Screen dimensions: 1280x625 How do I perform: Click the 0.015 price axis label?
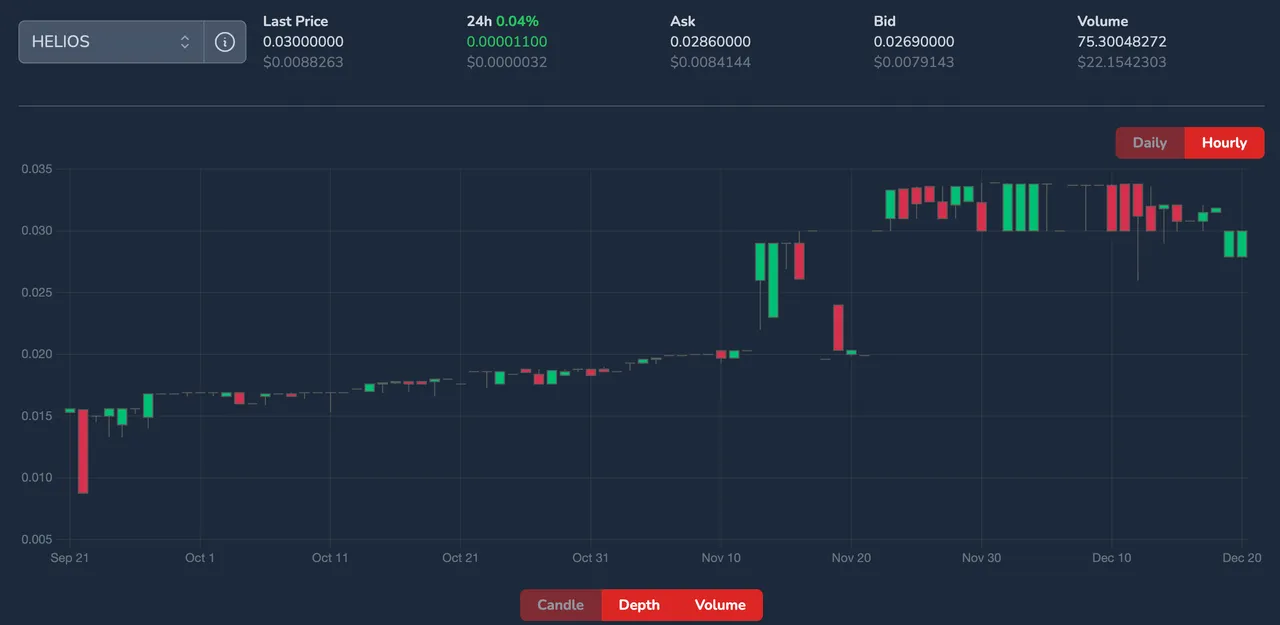coord(36,416)
